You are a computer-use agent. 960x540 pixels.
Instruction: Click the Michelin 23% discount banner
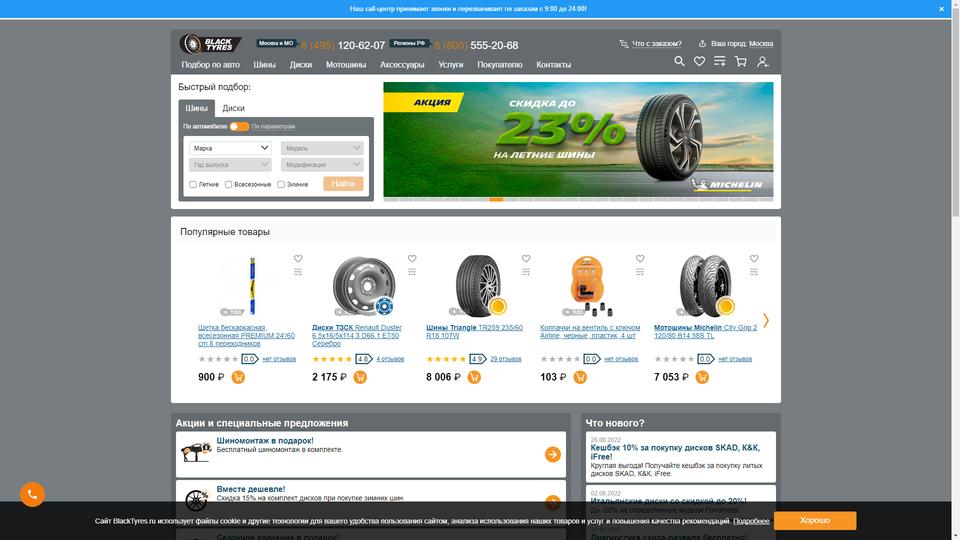tap(578, 140)
